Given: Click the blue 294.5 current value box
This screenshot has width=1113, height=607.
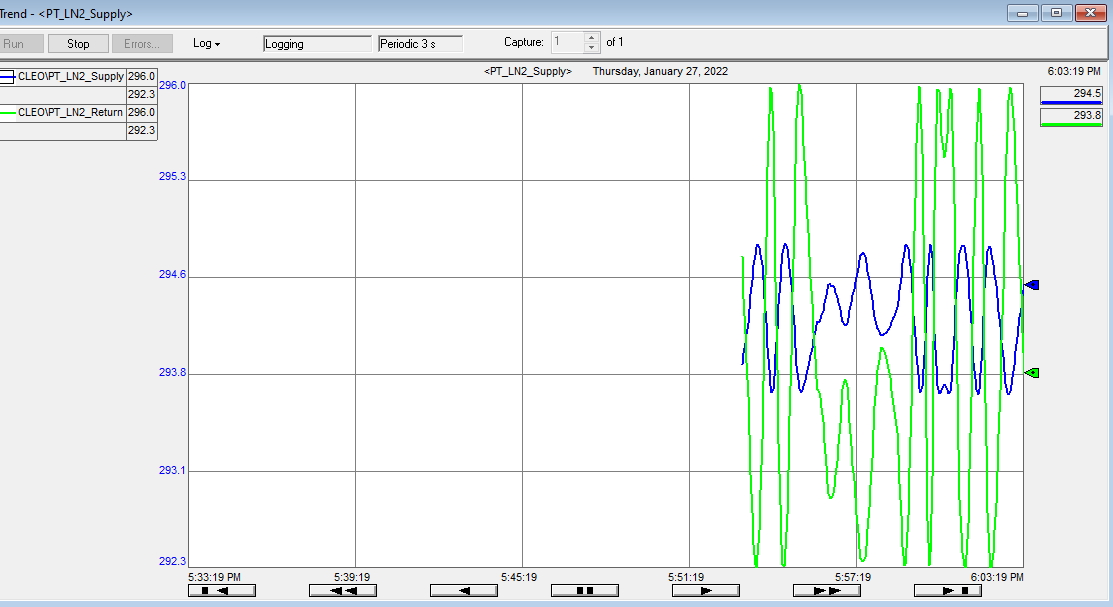Looking at the screenshot, I should [1072, 94].
